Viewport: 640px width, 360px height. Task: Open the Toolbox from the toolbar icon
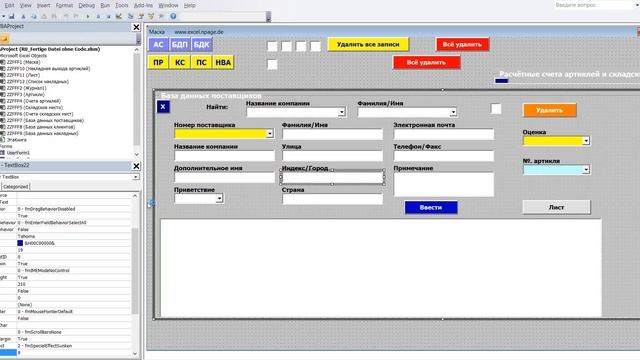click(161, 16)
